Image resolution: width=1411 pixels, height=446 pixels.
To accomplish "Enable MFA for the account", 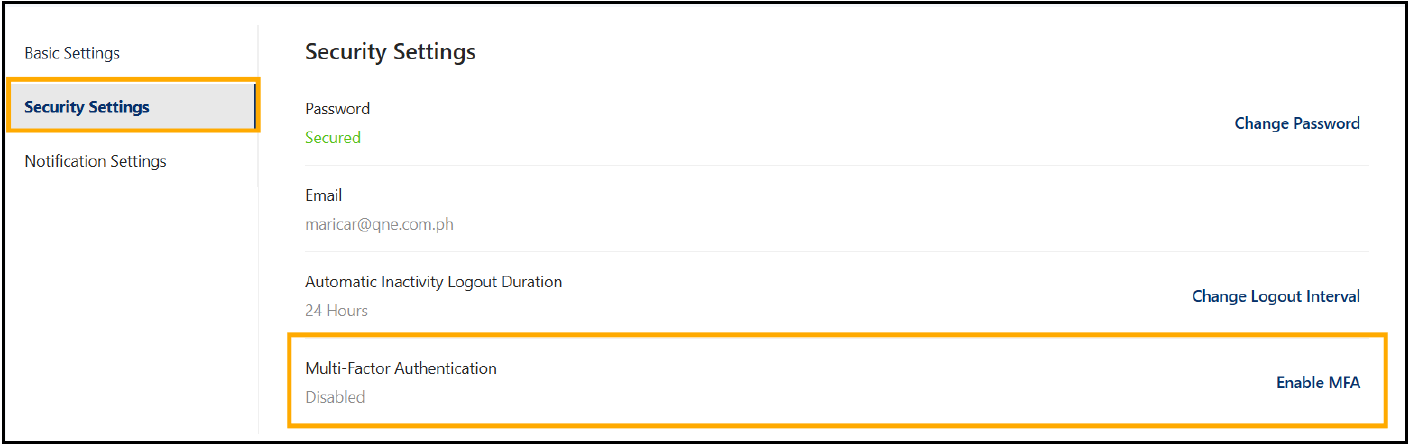I will point(1317,383).
